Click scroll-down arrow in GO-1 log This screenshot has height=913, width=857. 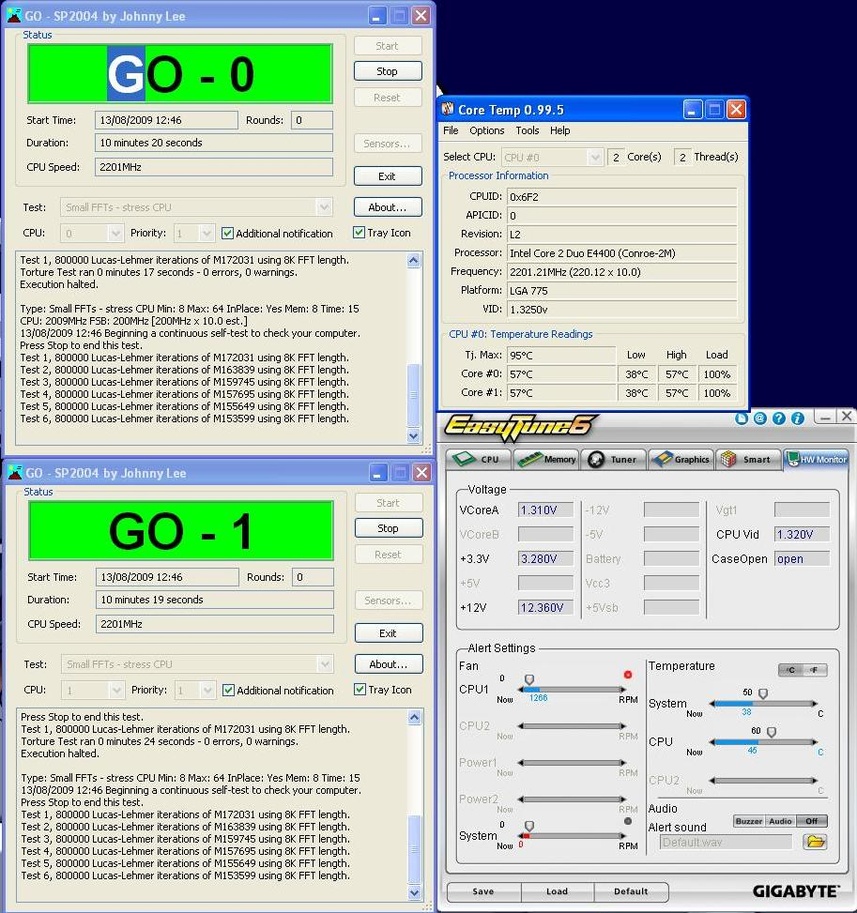pos(415,892)
